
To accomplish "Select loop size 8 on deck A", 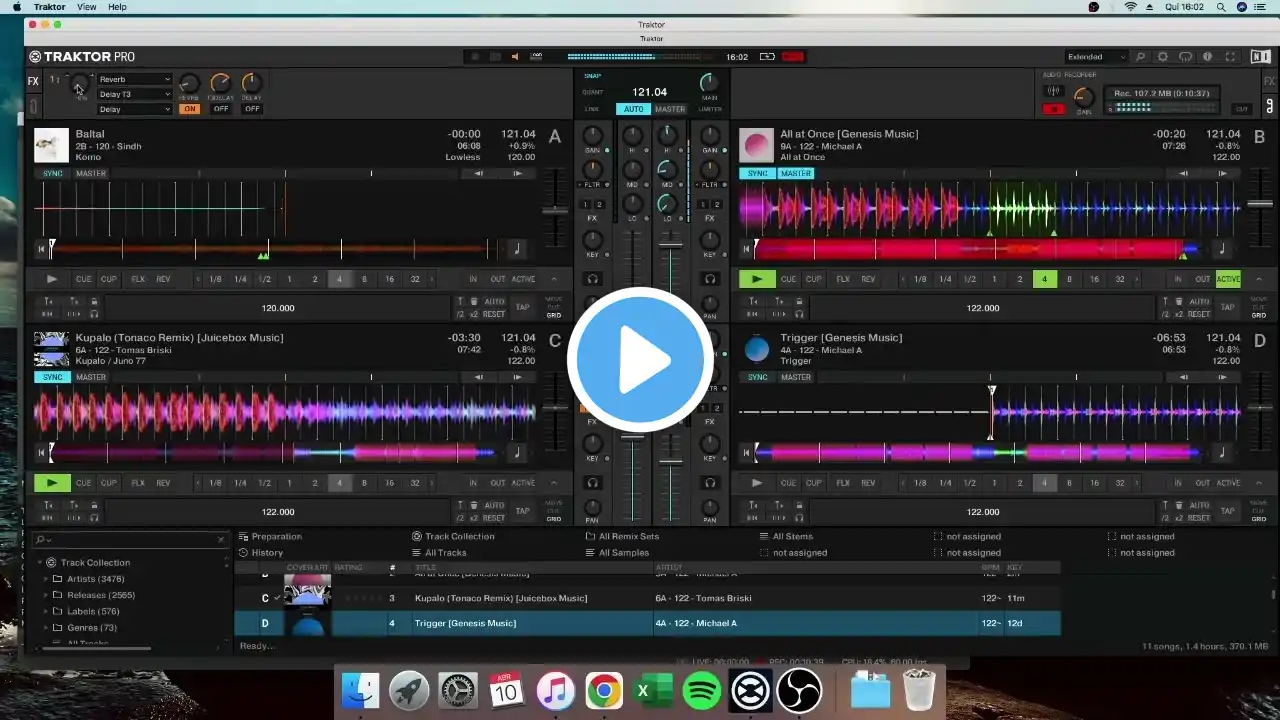I will click(x=364, y=279).
